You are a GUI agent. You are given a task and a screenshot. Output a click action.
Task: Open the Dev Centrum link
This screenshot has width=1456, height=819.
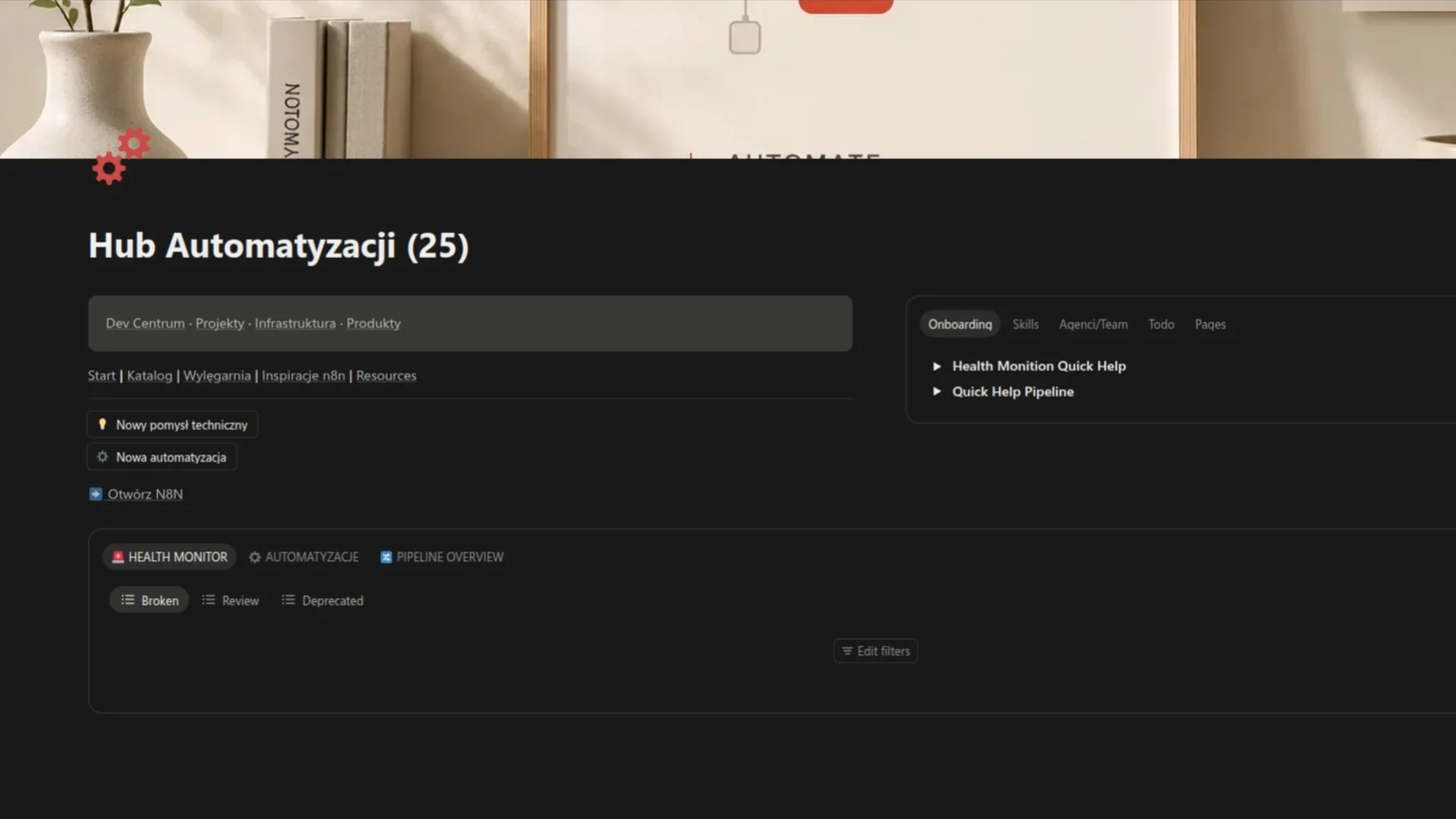click(145, 323)
